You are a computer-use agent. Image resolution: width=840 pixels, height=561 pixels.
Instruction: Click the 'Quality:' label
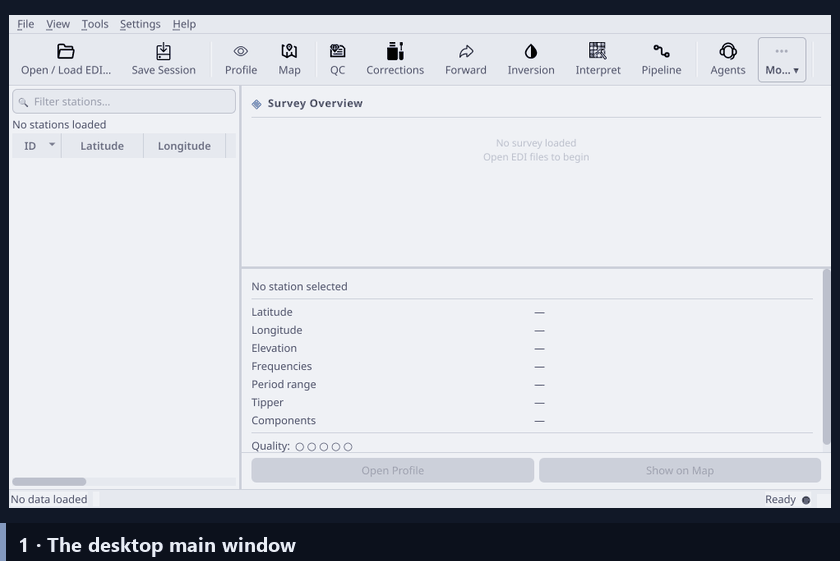pyautogui.click(x=271, y=446)
